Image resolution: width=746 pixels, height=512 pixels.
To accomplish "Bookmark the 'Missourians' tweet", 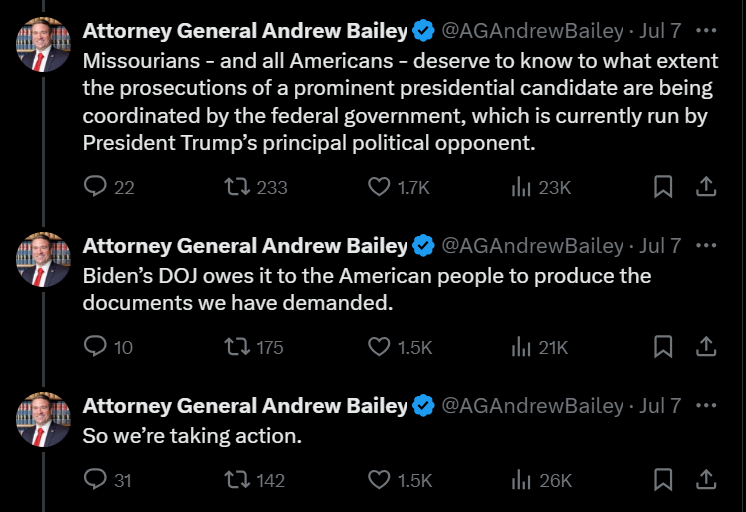I will 662,187.
